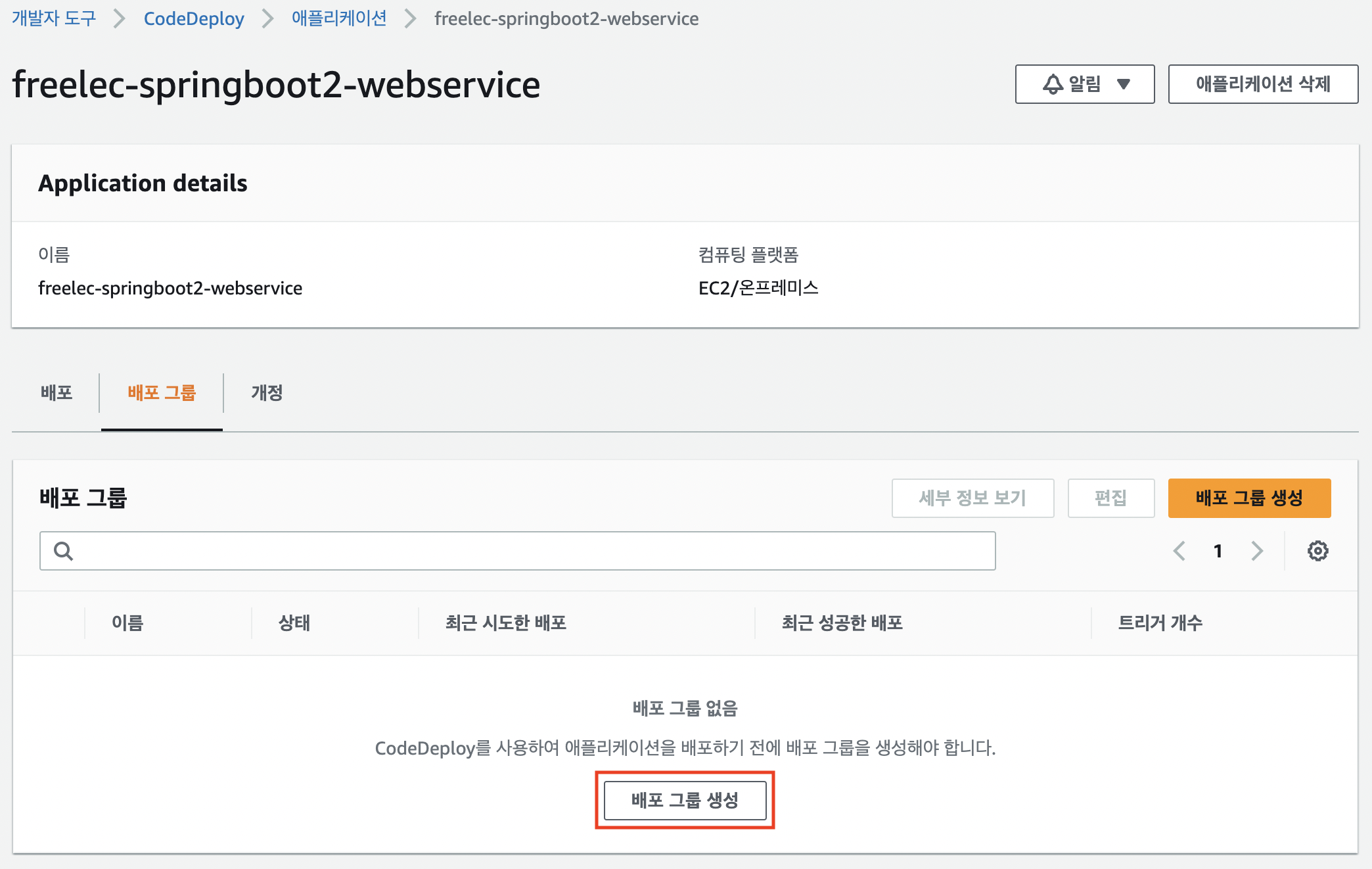
Task: Click the 이름 column header
Action: point(127,622)
